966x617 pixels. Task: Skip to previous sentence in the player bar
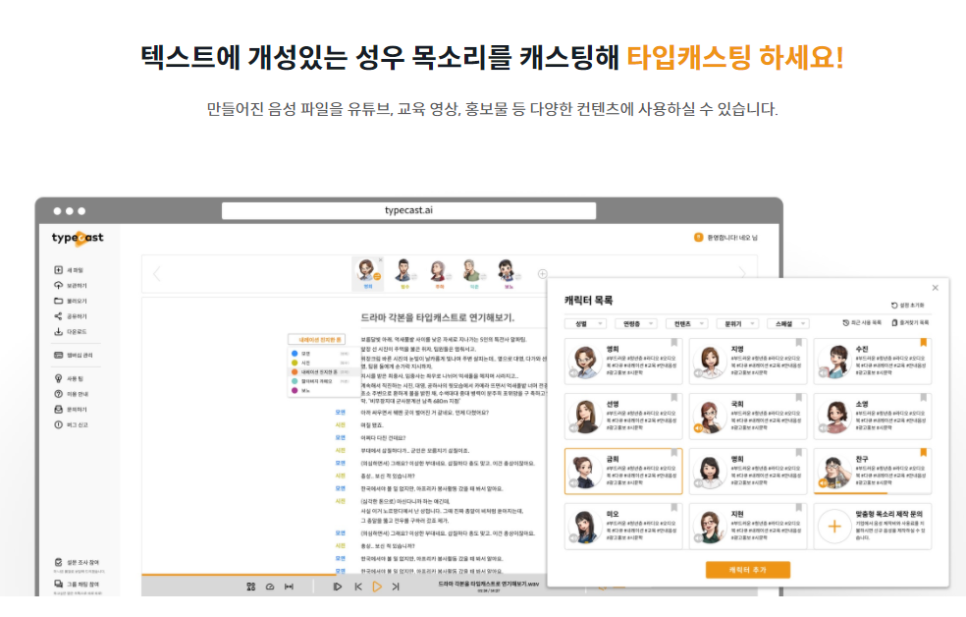(x=358, y=587)
